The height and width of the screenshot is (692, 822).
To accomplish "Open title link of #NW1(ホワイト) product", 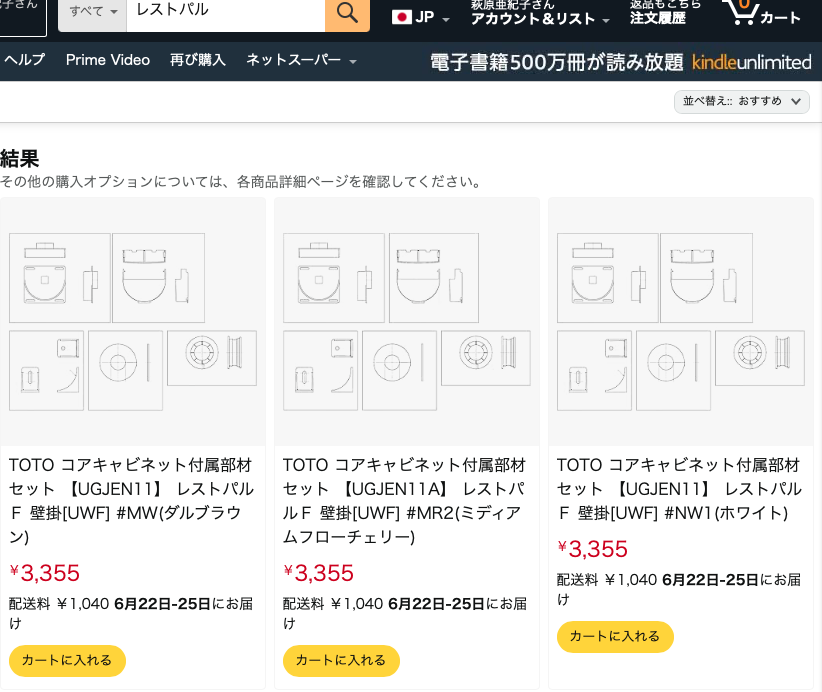I will [679, 489].
